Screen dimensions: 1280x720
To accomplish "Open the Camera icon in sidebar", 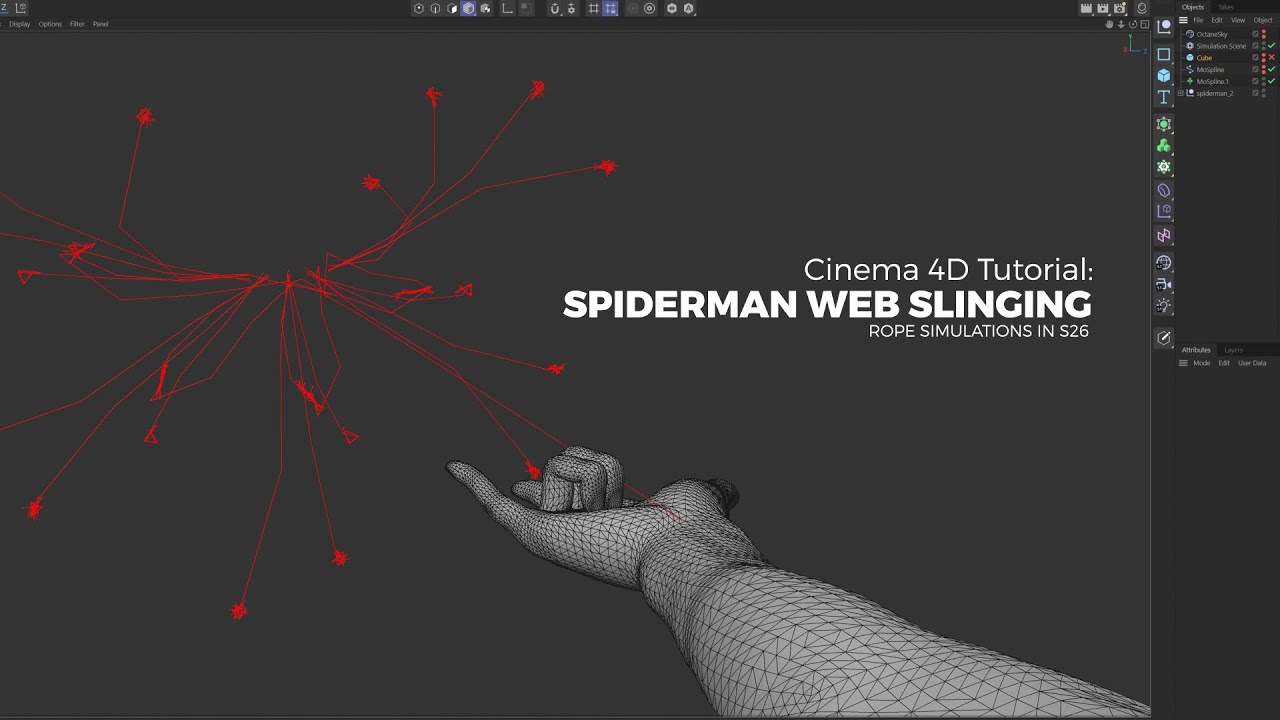I will click(1164, 285).
